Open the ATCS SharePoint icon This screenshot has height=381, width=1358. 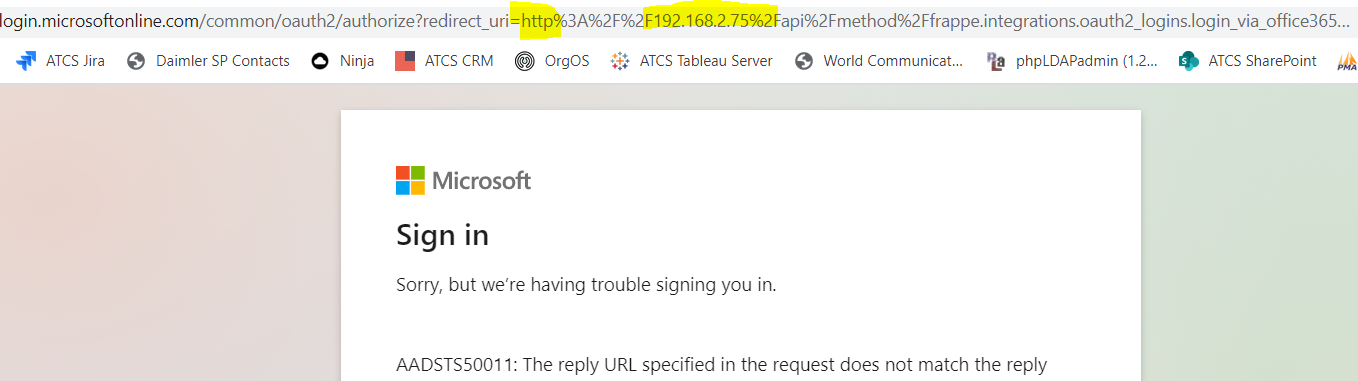click(1189, 61)
